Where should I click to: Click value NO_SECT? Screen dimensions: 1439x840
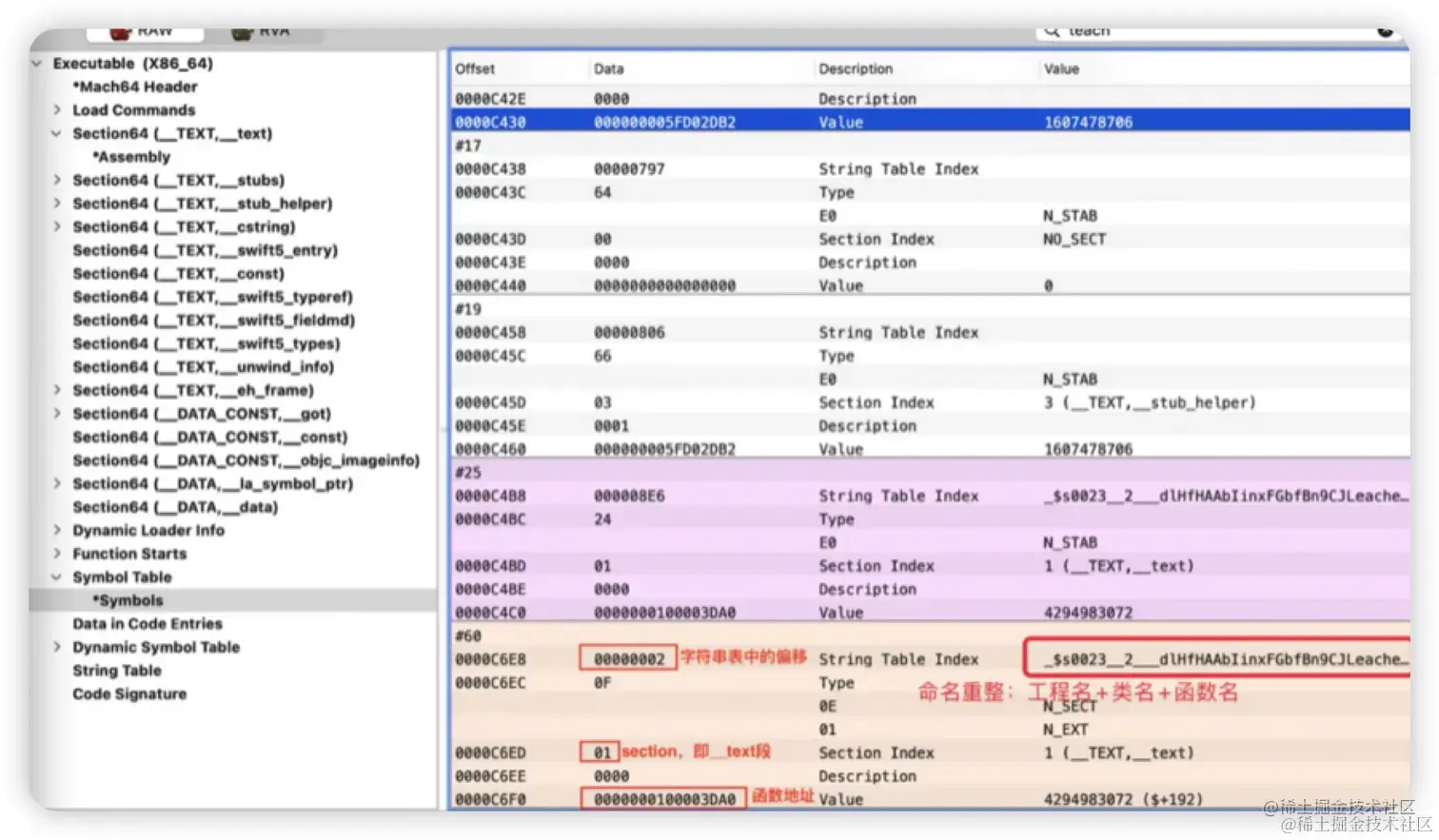pyautogui.click(x=1074, y=239)
